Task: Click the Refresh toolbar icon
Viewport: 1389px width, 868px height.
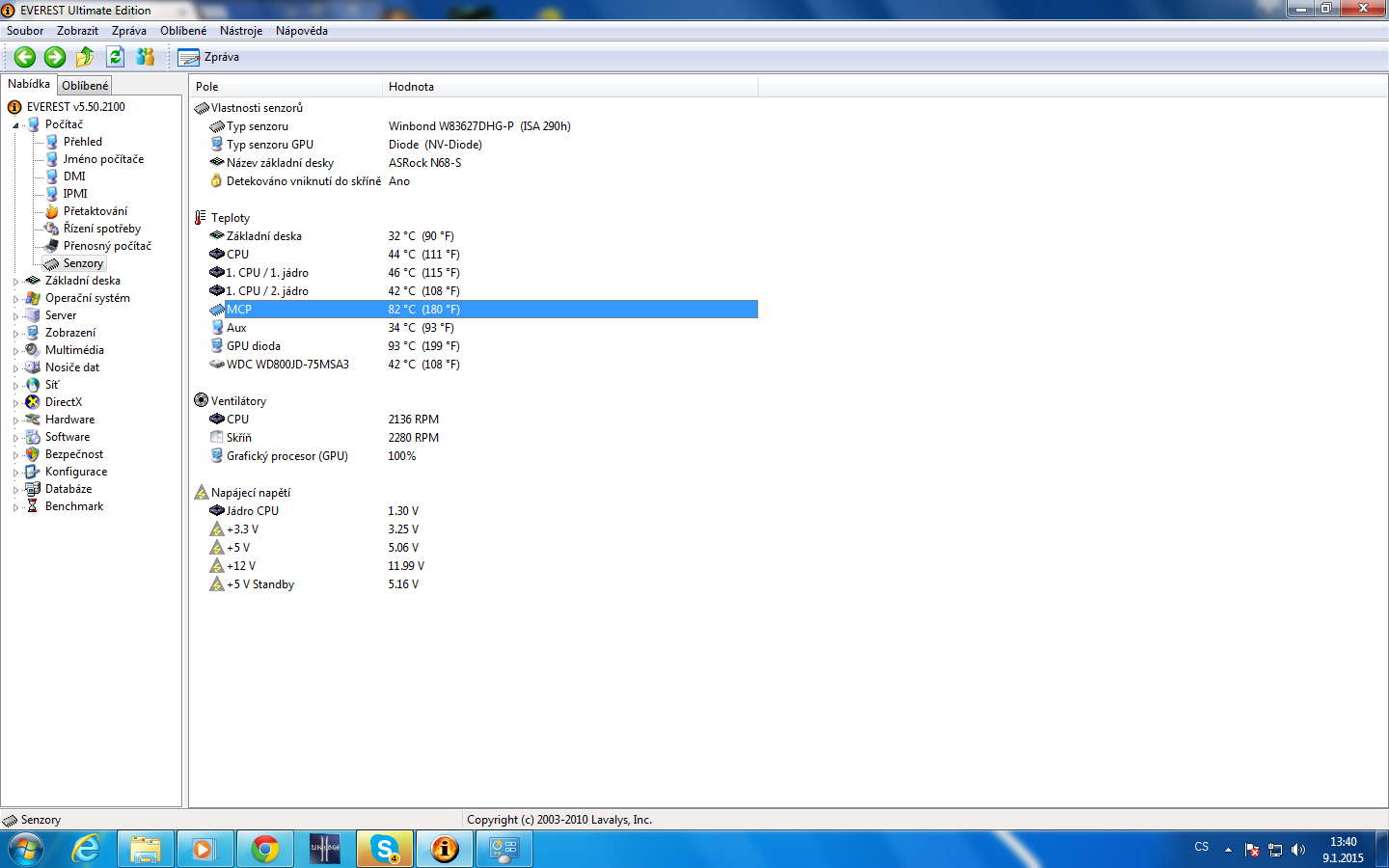Action: 116,57
